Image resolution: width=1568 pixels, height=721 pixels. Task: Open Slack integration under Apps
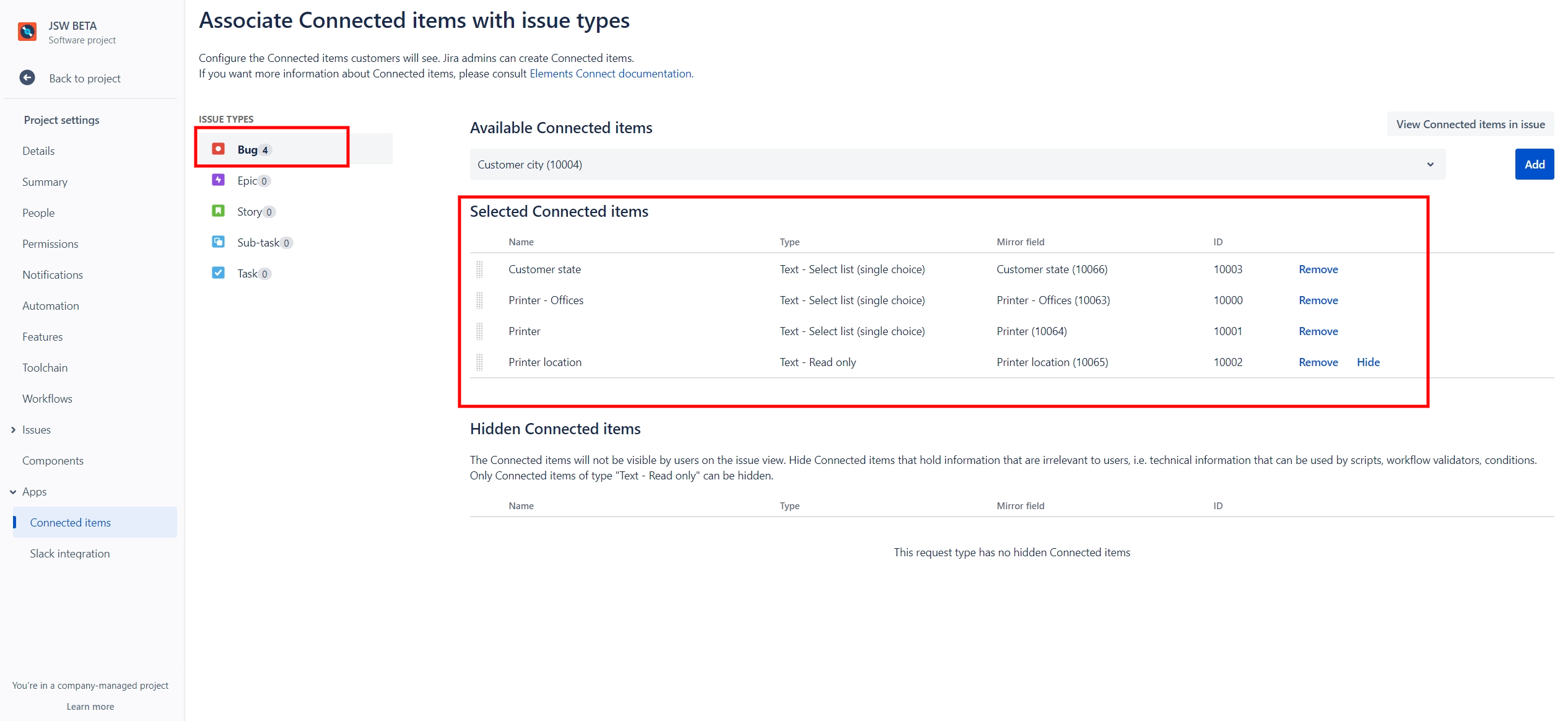coord(69,554)
